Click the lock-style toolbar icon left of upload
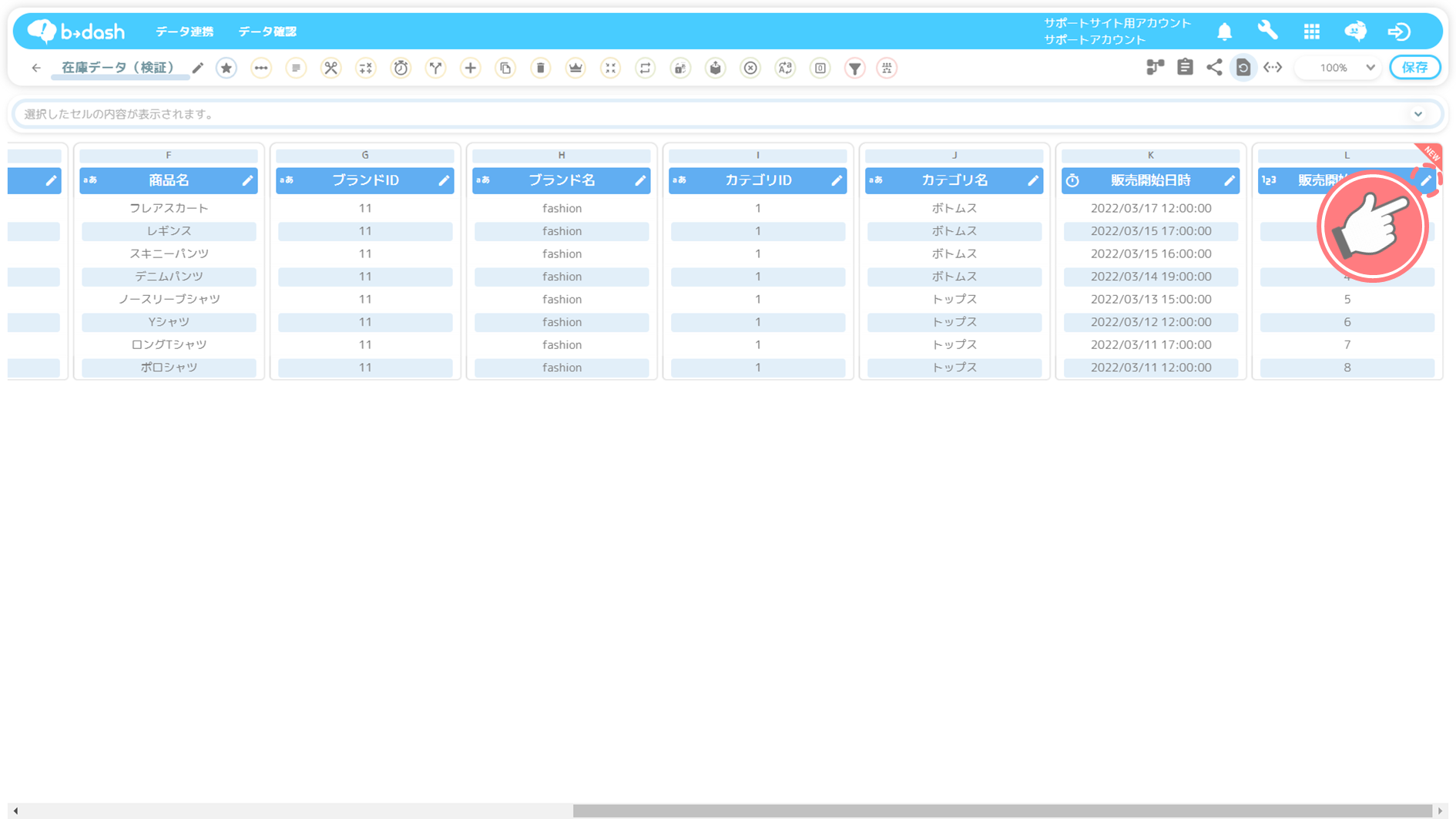 coord(680,68)
